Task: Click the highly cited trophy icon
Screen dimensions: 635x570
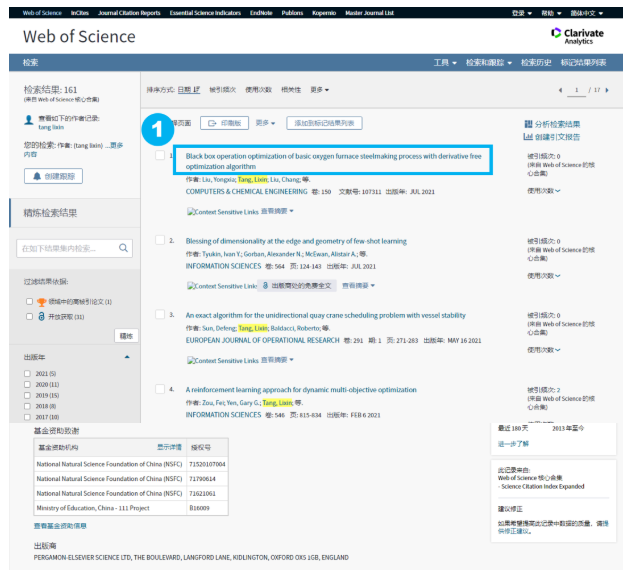Action: pyautogui.click(x=41, y=302)
